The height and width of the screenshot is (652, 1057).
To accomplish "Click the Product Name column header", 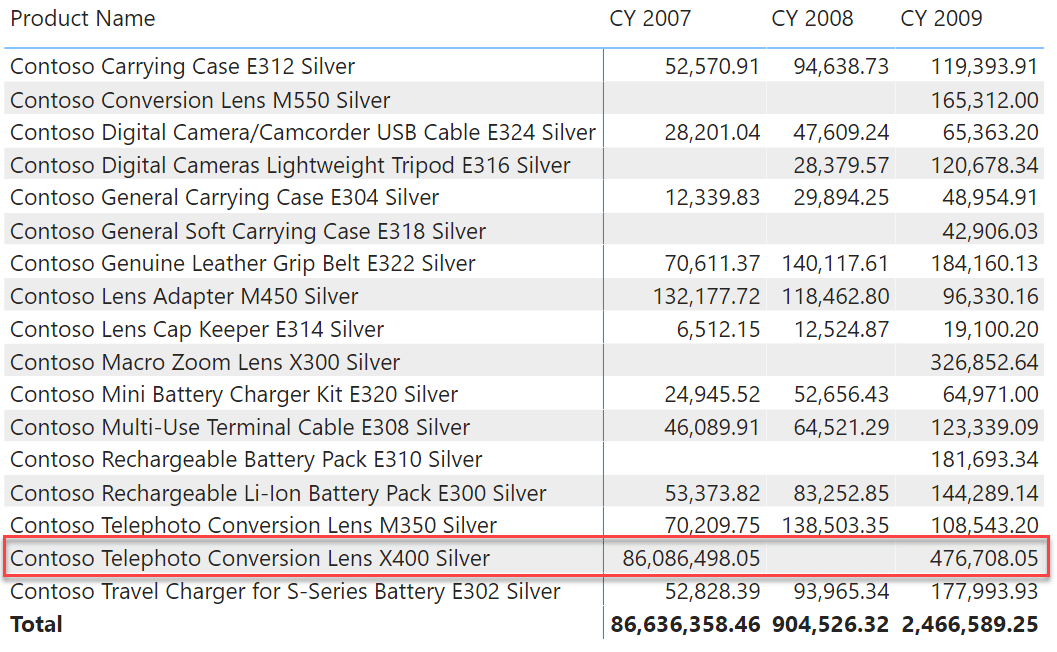I will (x=83, y=18).
